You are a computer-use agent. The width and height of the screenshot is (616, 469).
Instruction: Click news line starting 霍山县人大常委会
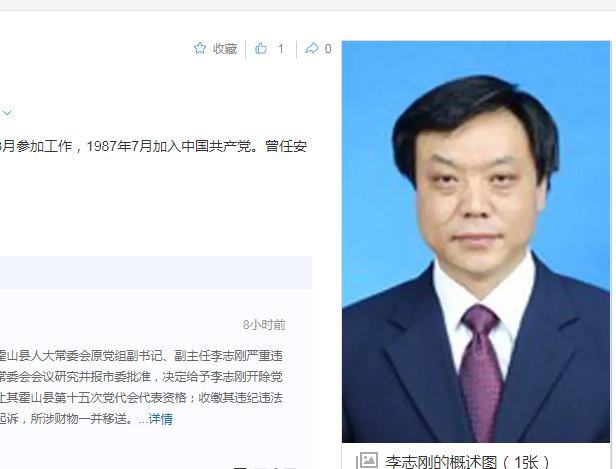click(141, 356)
